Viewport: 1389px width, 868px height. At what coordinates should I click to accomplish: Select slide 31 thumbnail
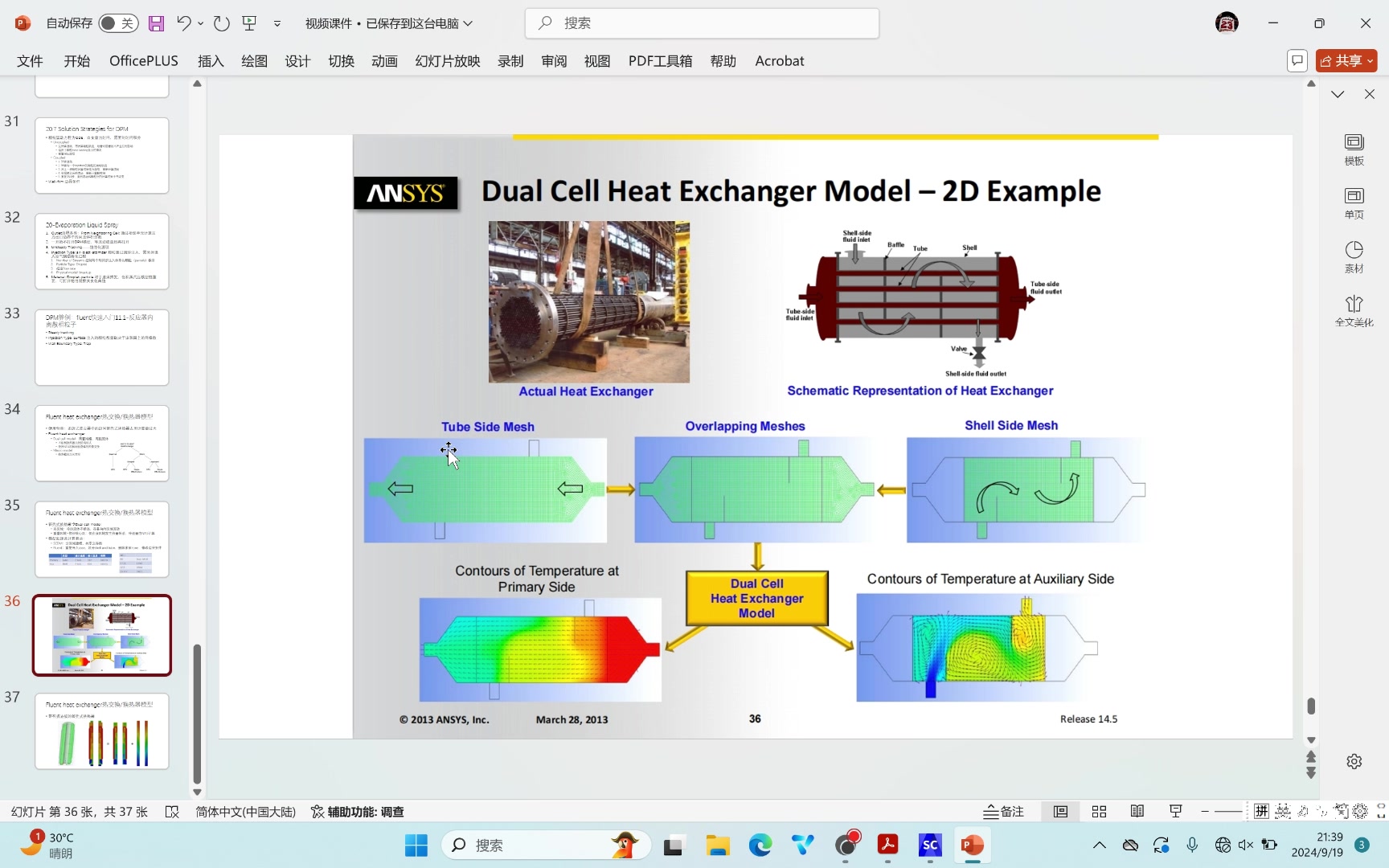click(x=102, y=155)
